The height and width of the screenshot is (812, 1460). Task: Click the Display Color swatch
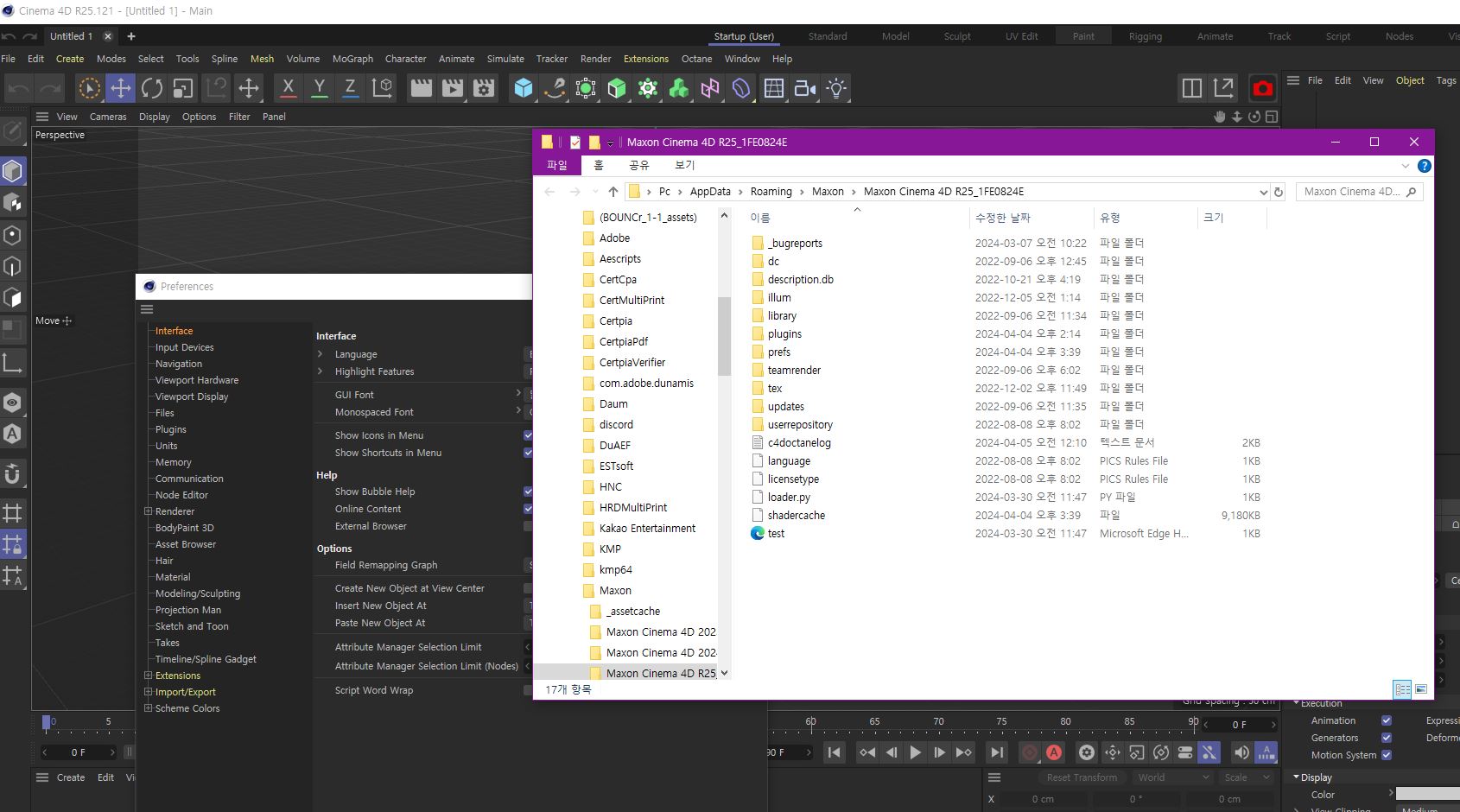pyautogui.click(x=1427, y=794)
